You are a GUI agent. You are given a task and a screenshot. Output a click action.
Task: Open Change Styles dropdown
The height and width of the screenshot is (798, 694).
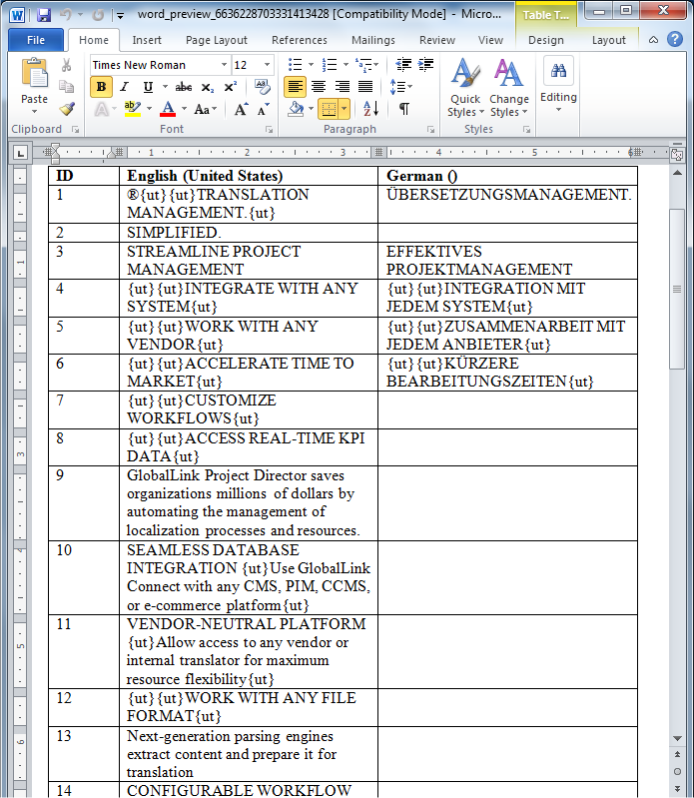509,88
